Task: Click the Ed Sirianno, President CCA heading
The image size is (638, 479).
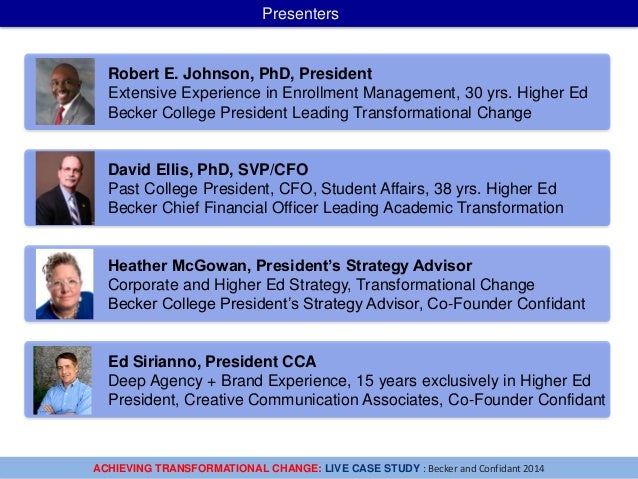Action: (212, 361)
